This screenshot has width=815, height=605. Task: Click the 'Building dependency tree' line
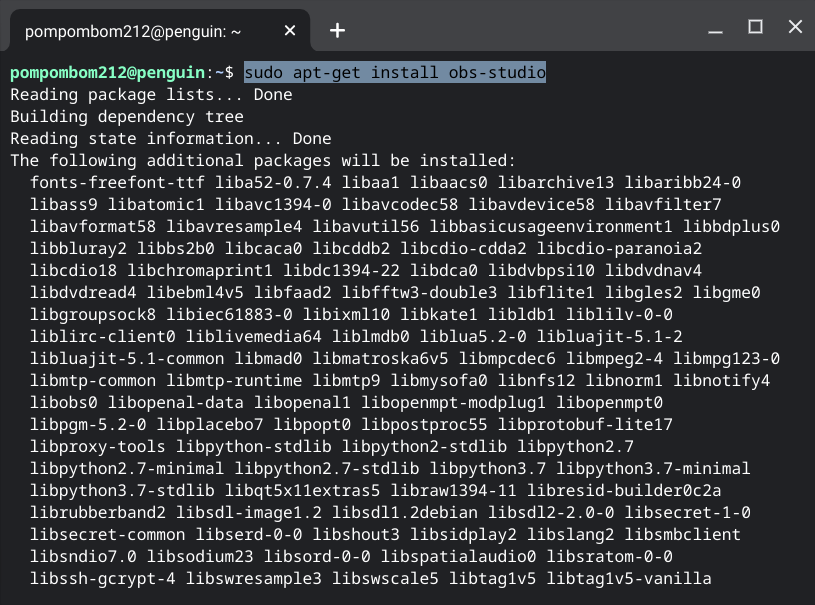tap(127, 116)
